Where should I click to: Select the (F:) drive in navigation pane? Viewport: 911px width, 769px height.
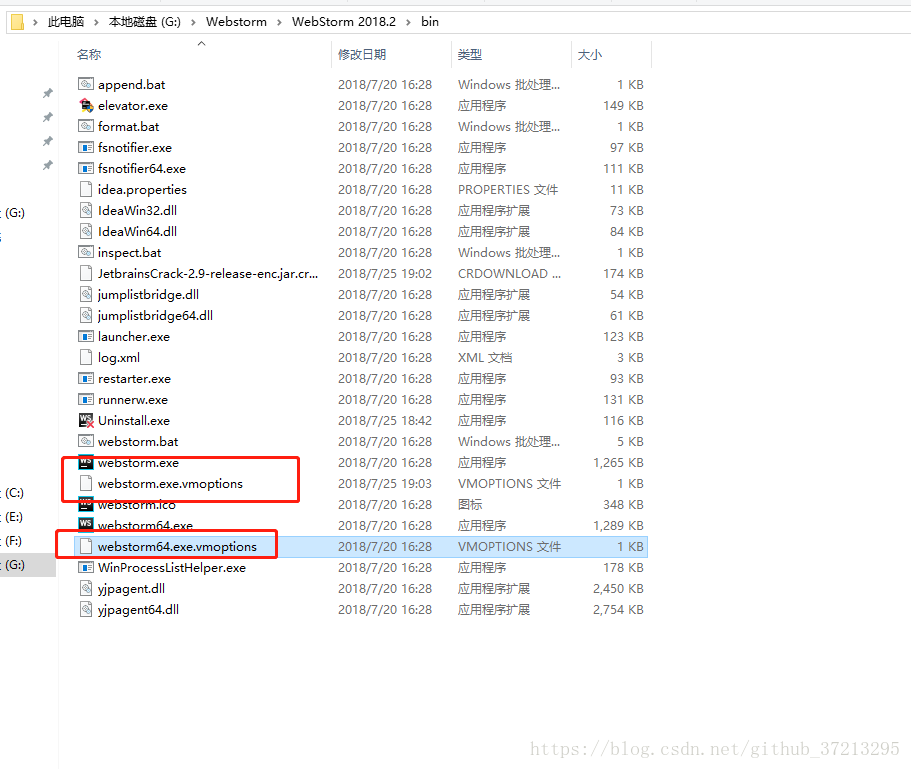click(x=13, y=541)
